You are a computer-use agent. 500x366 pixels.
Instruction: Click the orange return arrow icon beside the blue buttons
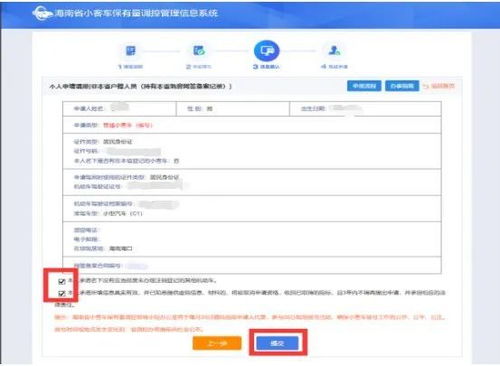(x=426, y=86)
